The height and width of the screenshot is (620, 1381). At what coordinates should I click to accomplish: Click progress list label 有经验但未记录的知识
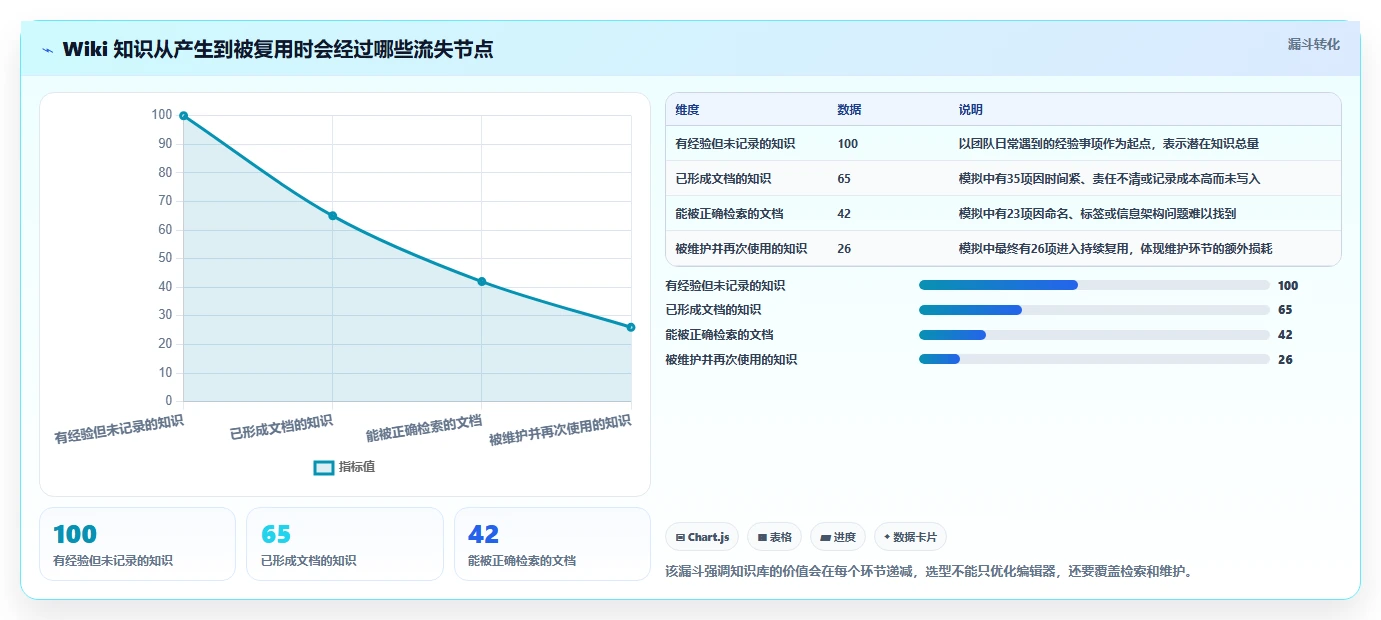click(x=725, y=286)
